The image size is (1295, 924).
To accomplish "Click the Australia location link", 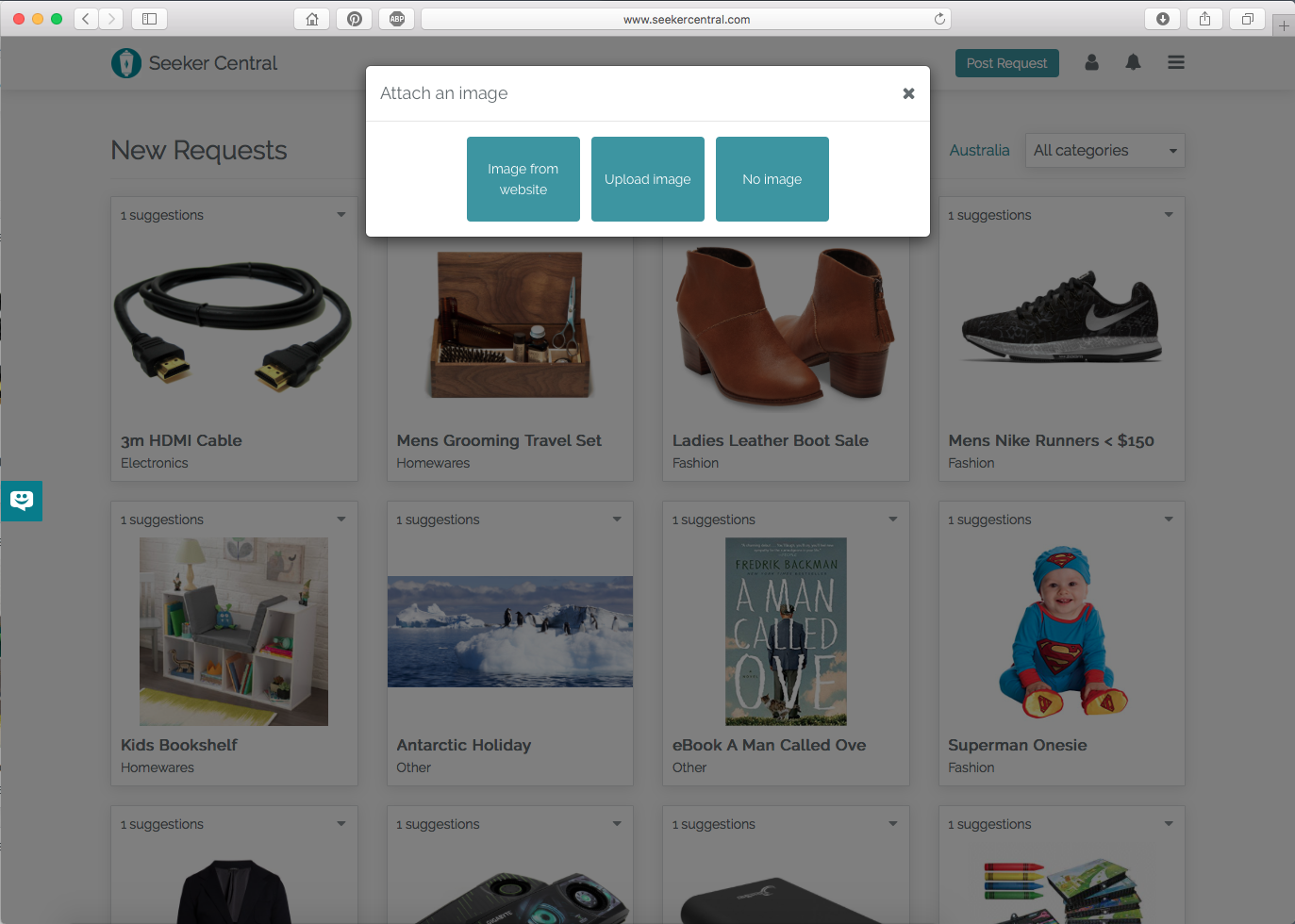I will click(979, 150).
